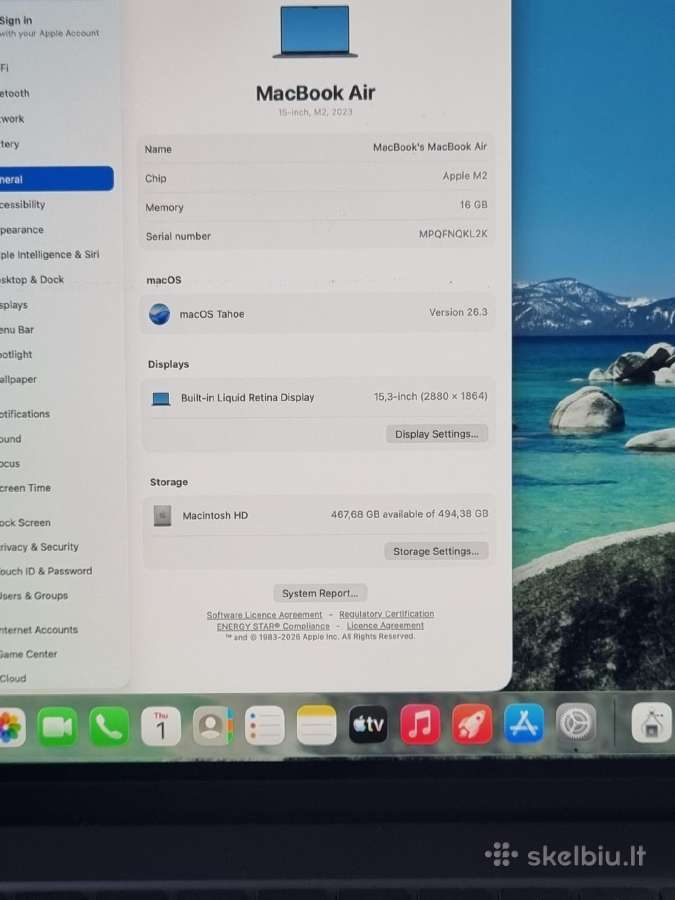
Task: Click the 467,68 GB available text
Action: 409,514
